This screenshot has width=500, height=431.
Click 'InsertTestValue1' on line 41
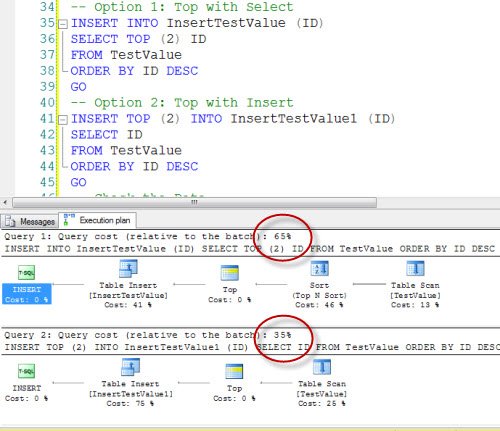pos(293,119)
